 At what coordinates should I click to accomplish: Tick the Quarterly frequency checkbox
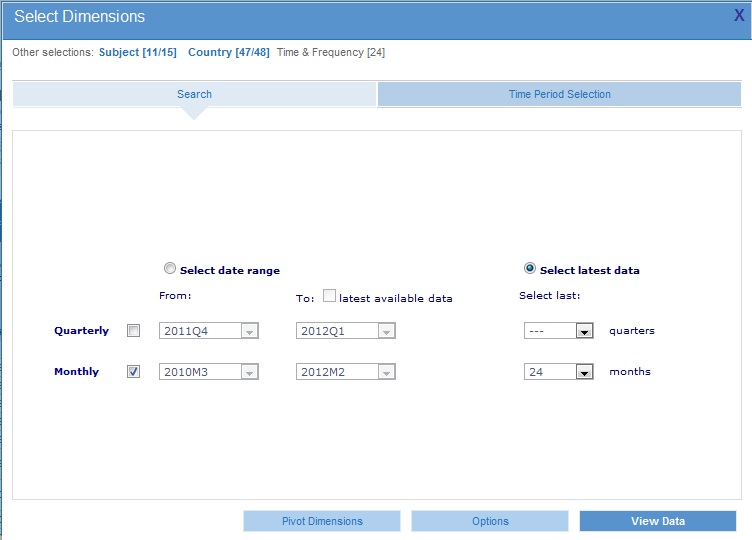tap(134, 331)
